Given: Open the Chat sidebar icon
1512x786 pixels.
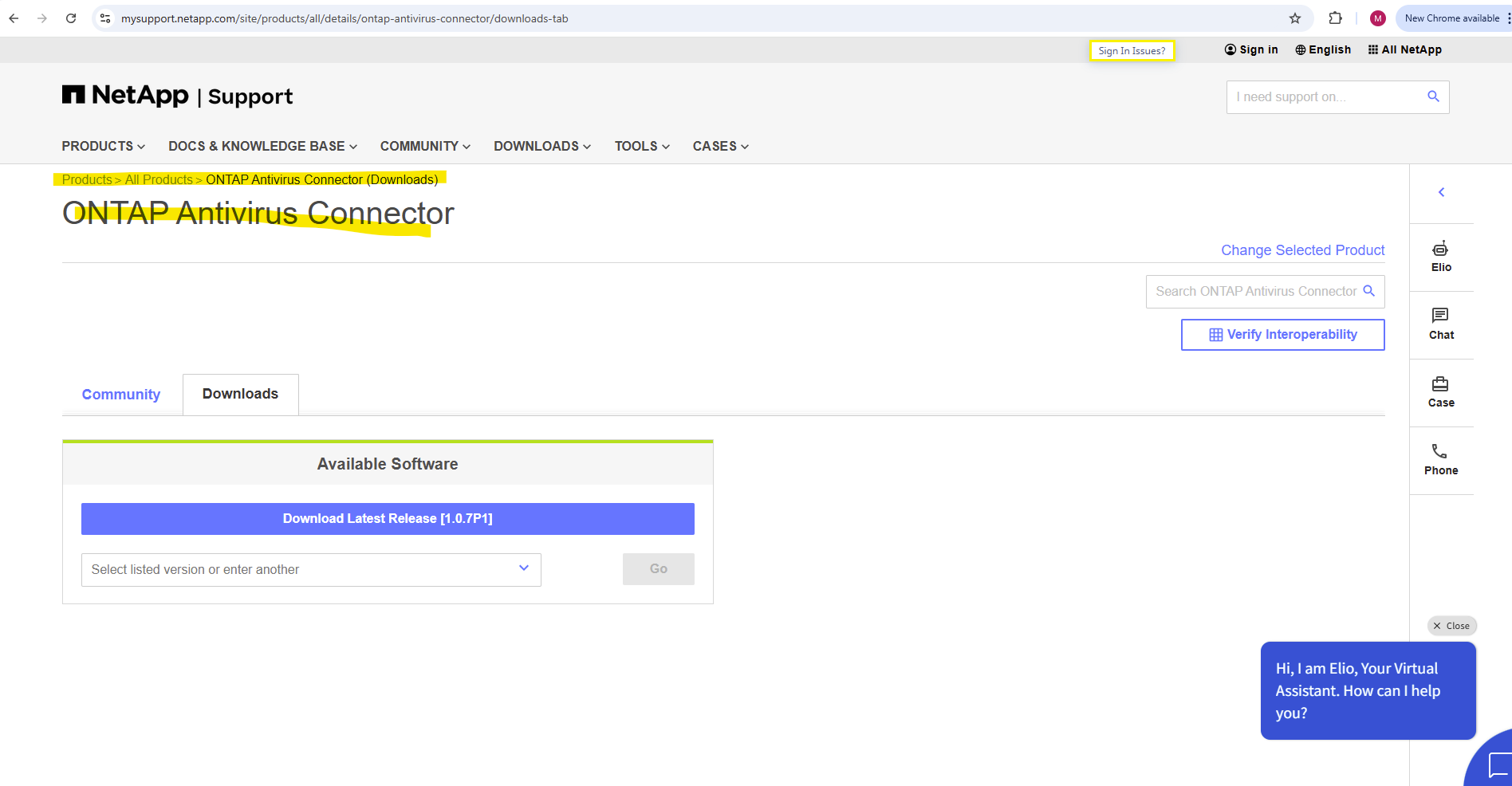Looking at the screenshot, I should pyautogui.click(x=1441, y=324).
